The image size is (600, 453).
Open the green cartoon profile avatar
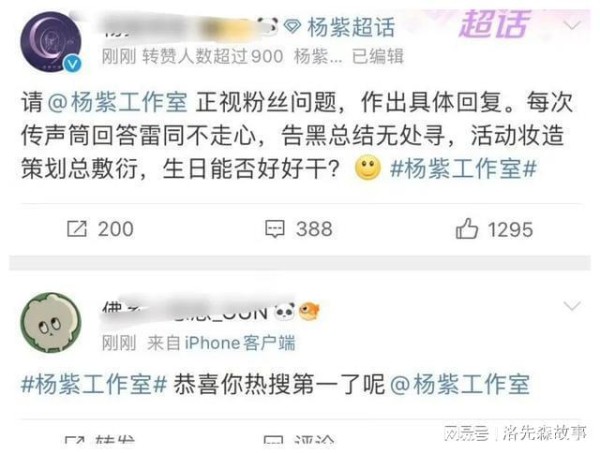(x=51, y=323)
